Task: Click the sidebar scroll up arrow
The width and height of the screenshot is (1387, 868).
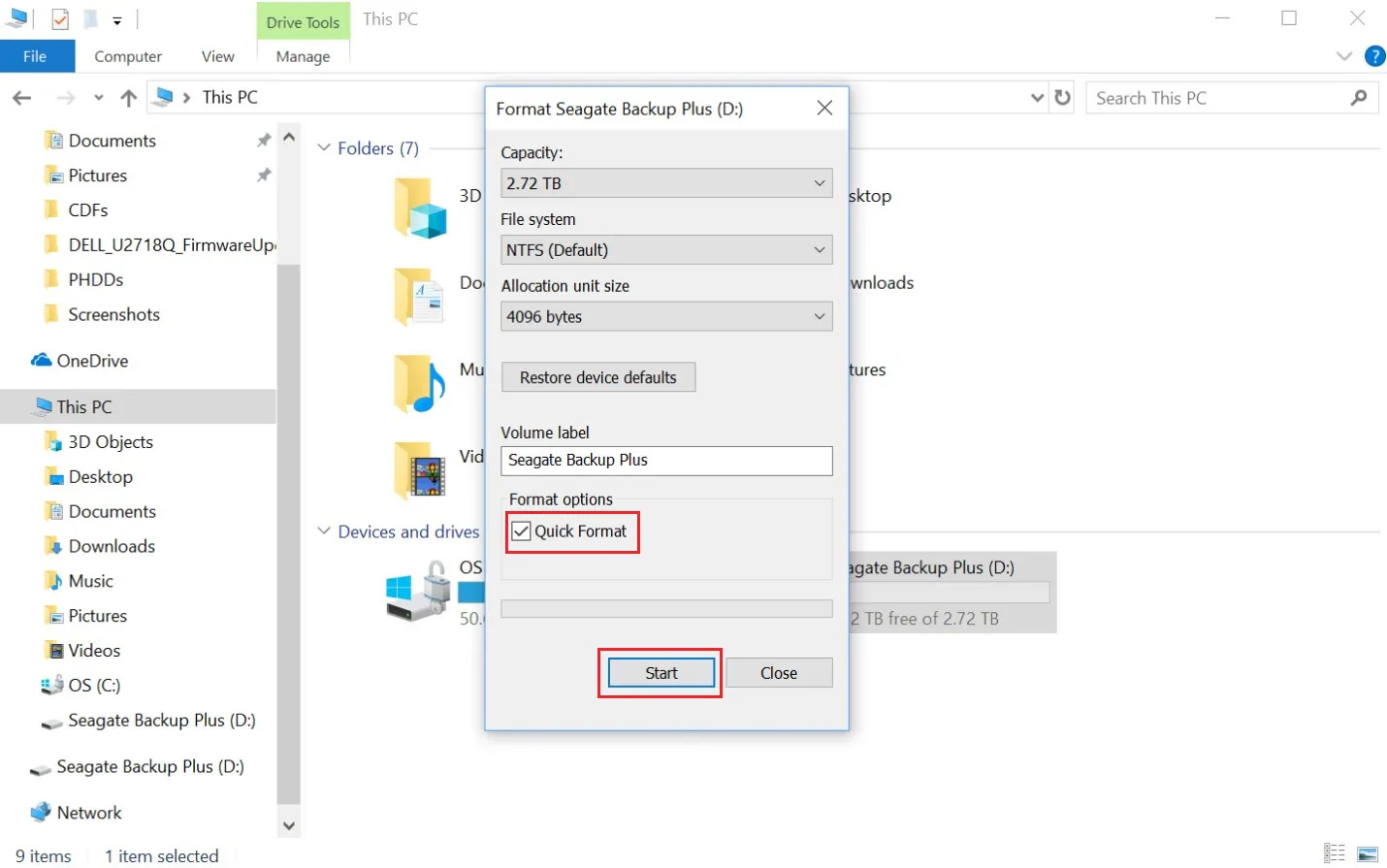Action: pyautogui.click(x=289, y=138)
